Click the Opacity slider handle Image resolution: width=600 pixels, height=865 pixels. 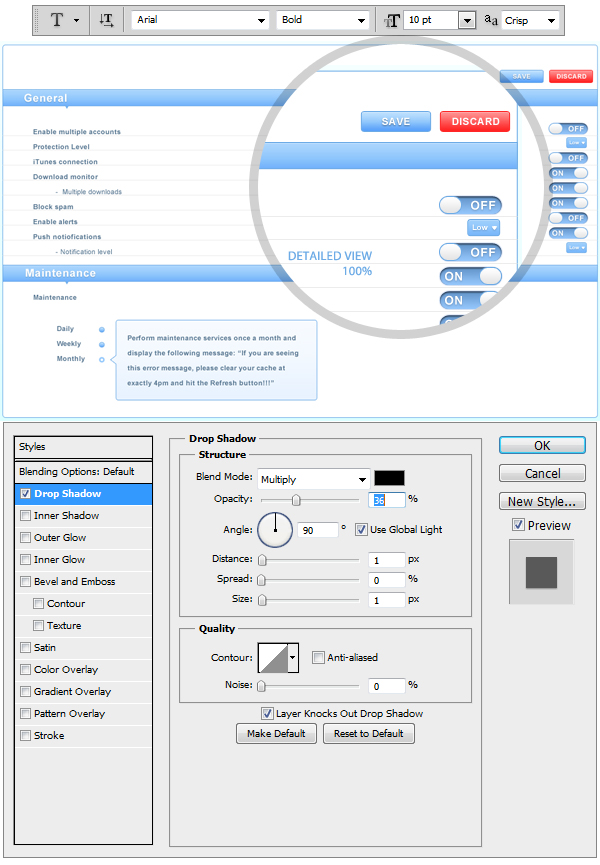point(296,500)
